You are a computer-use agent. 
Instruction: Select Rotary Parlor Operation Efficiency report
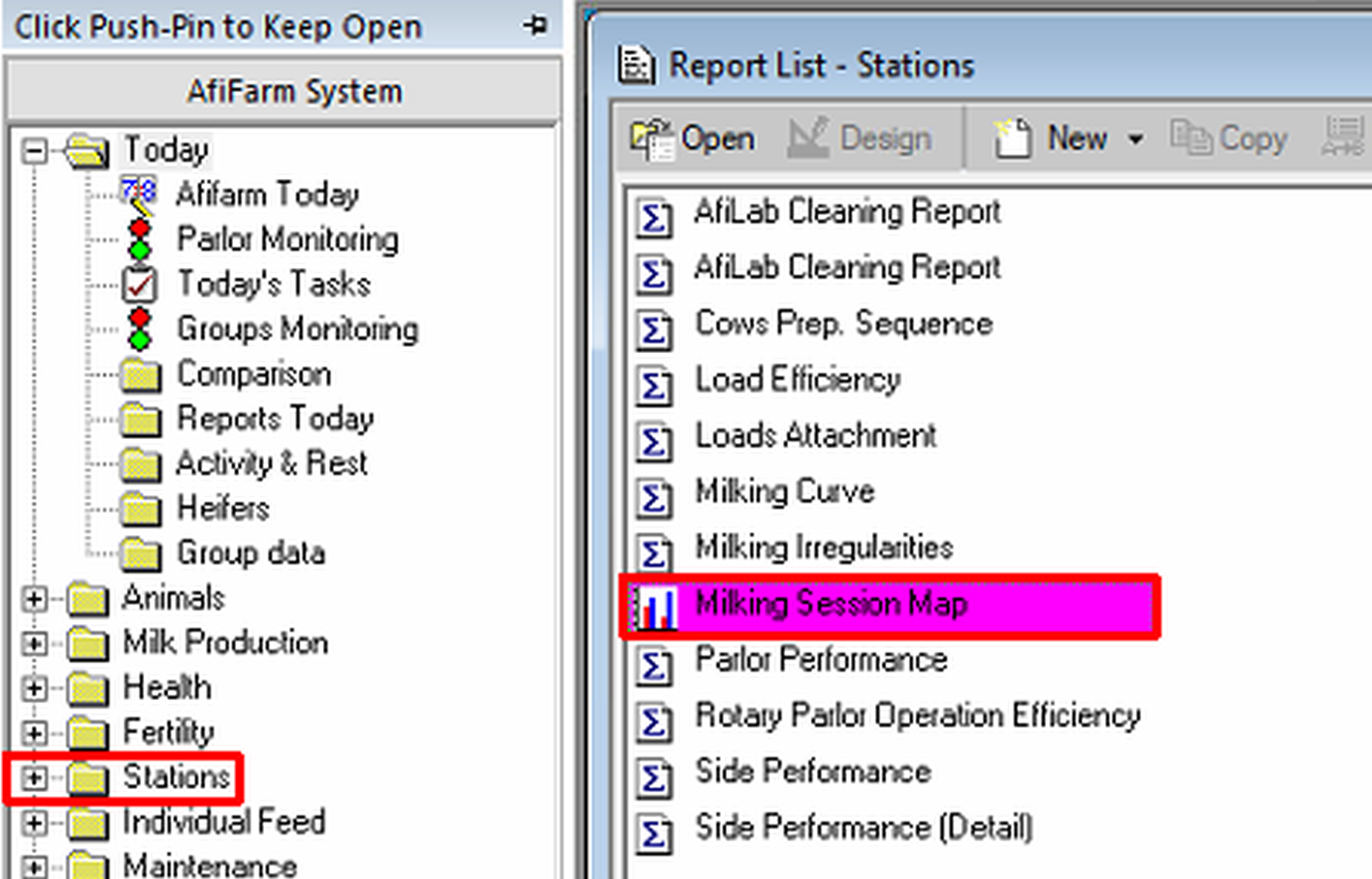(x=918, y=716)
